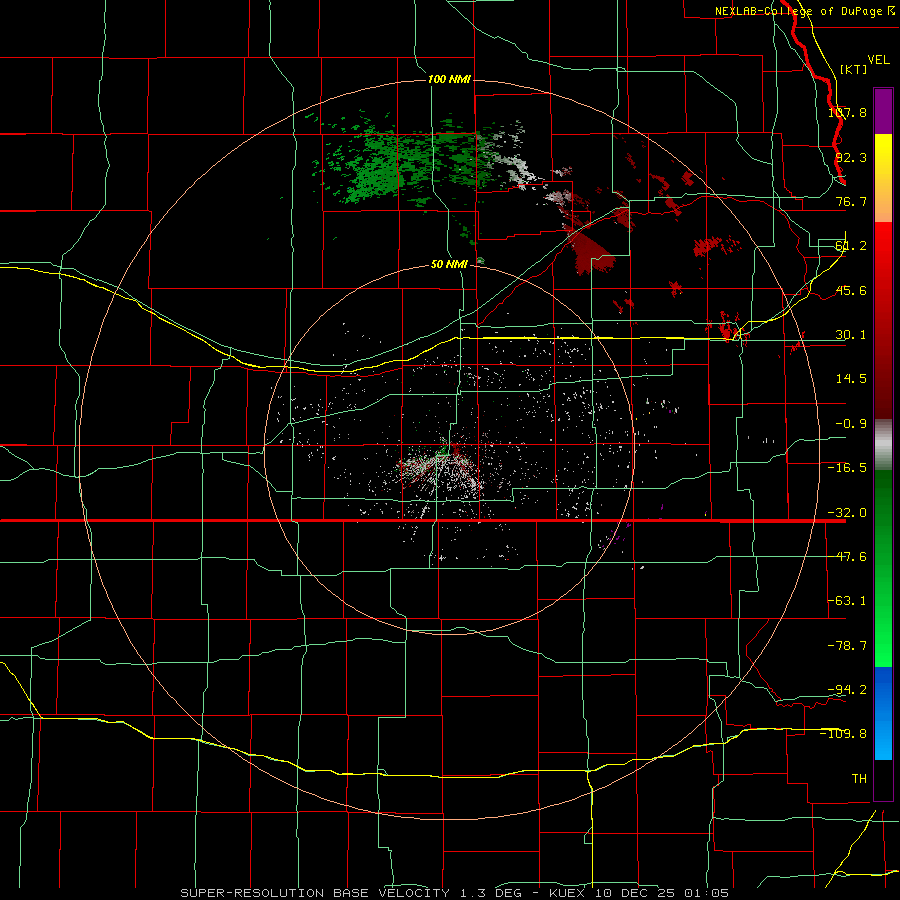Viewport: 900px width, 900px height.
Task: Select the 30.1 velocity scale value
Action: 851,335
